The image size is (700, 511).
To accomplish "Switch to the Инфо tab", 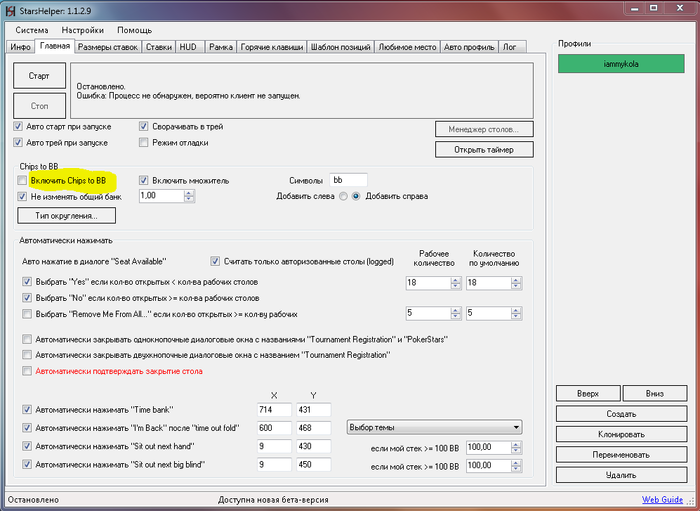I will pos(21,47).
